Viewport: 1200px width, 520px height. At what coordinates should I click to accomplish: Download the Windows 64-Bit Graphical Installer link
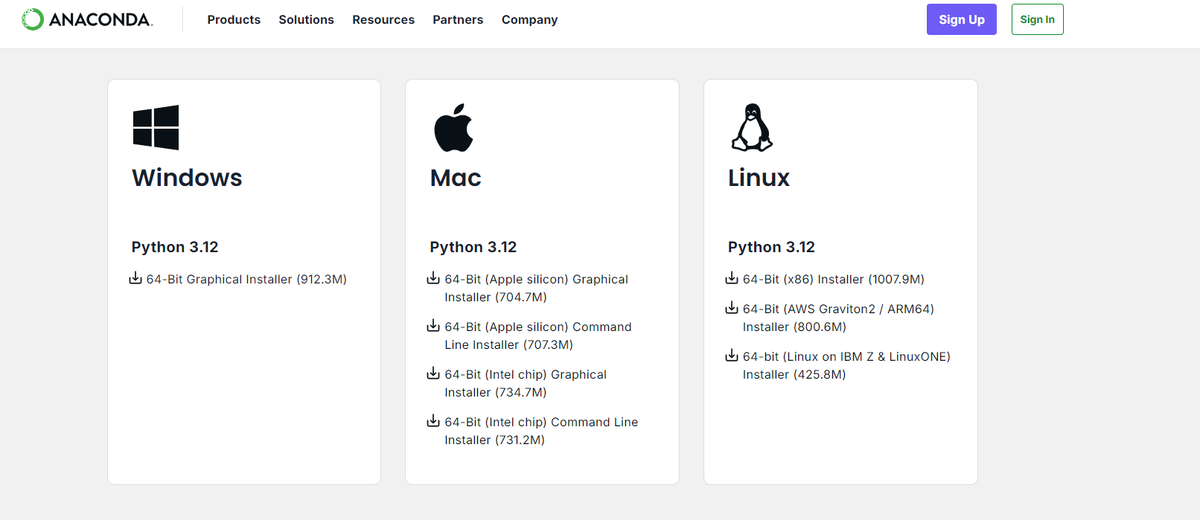pyautogui.click(x=246, y=279)
